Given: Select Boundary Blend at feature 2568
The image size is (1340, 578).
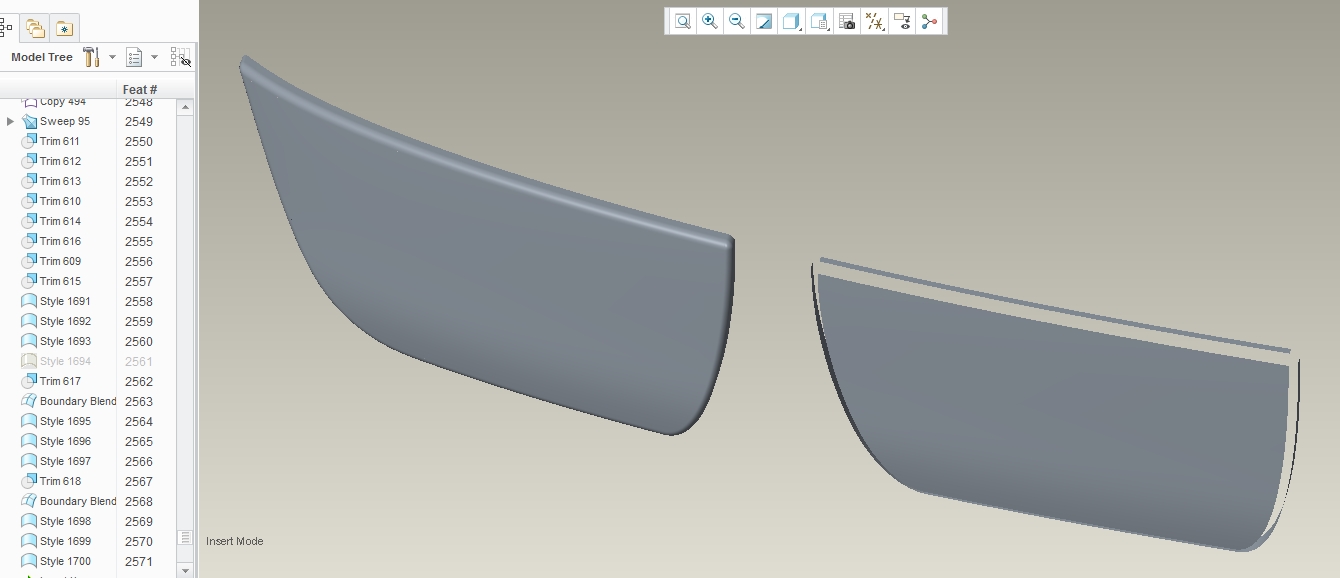Looking at the screenshot, I should coord(78,501).
